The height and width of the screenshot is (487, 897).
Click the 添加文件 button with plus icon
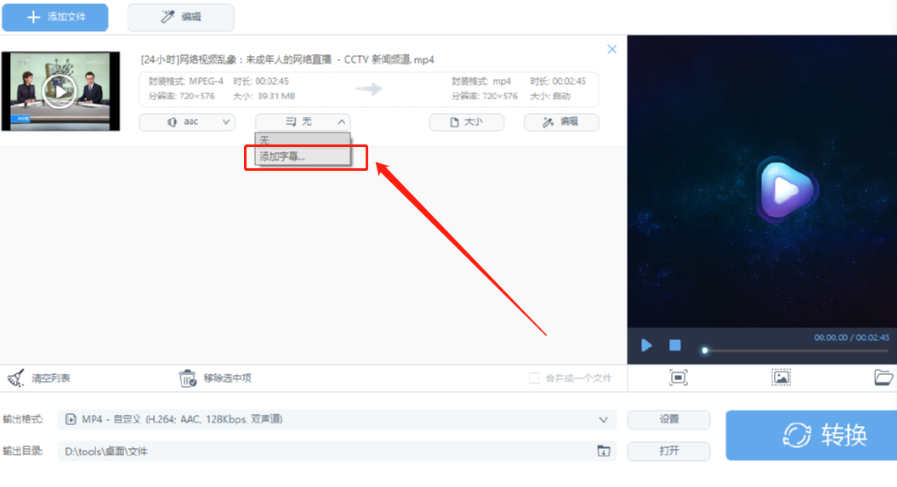pyautogui.click(x=54, y=17)
